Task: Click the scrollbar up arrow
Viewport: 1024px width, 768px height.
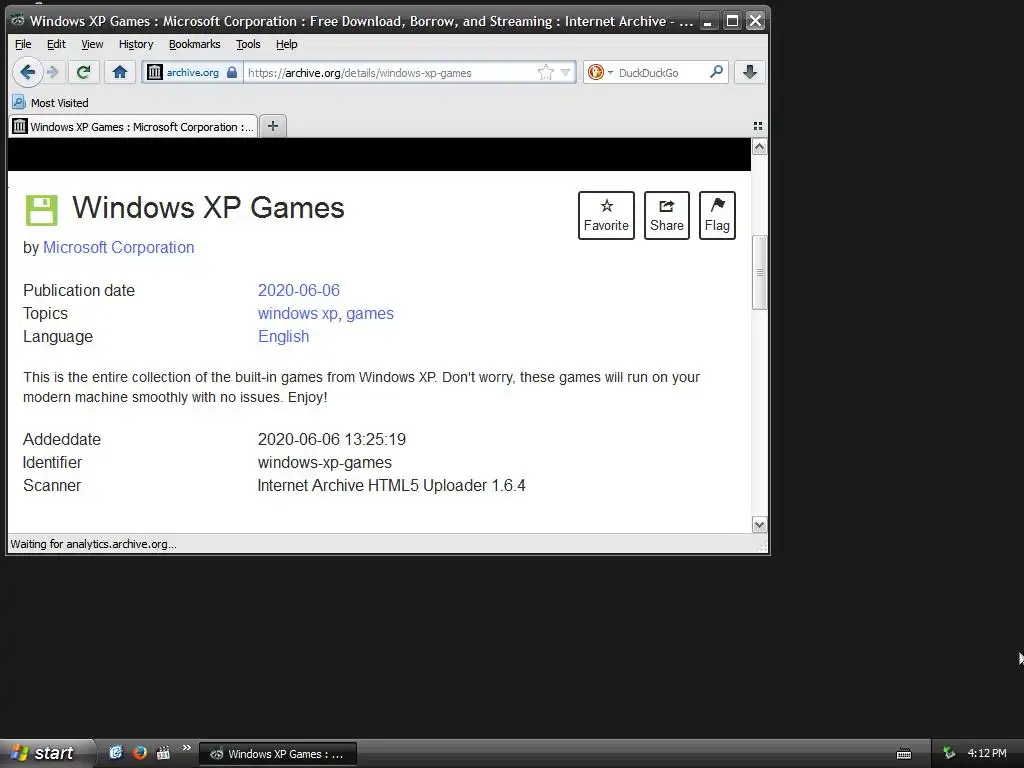Action: (x=759, y=147)
